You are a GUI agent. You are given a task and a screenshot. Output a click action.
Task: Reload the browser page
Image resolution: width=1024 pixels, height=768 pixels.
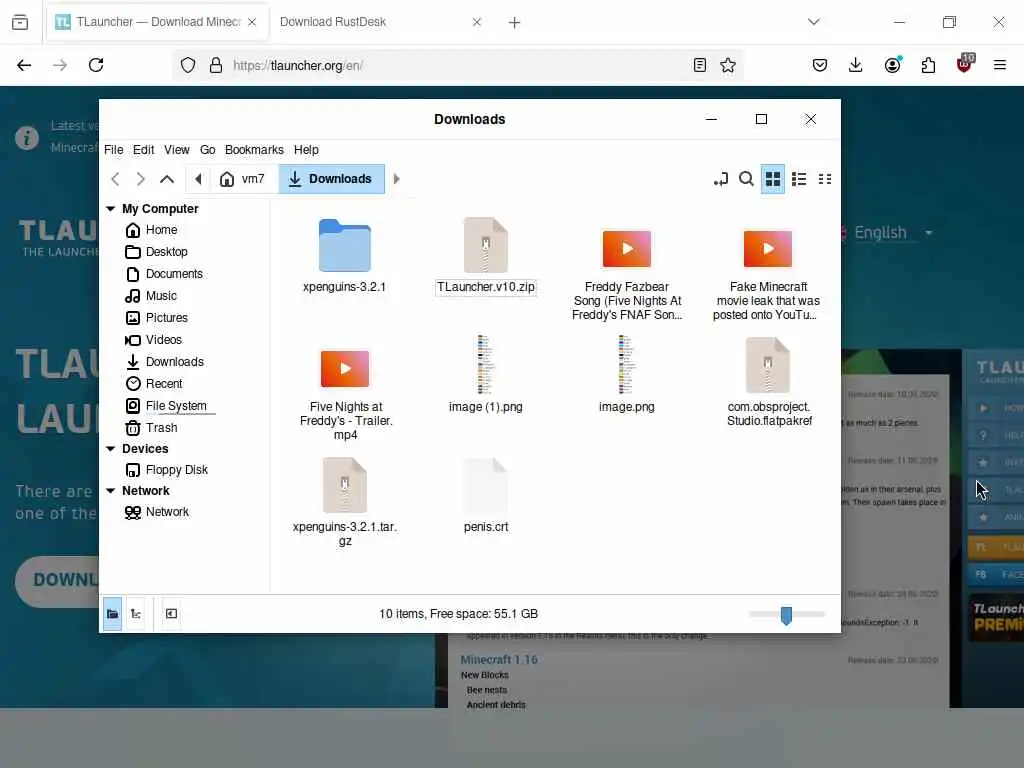96,65
